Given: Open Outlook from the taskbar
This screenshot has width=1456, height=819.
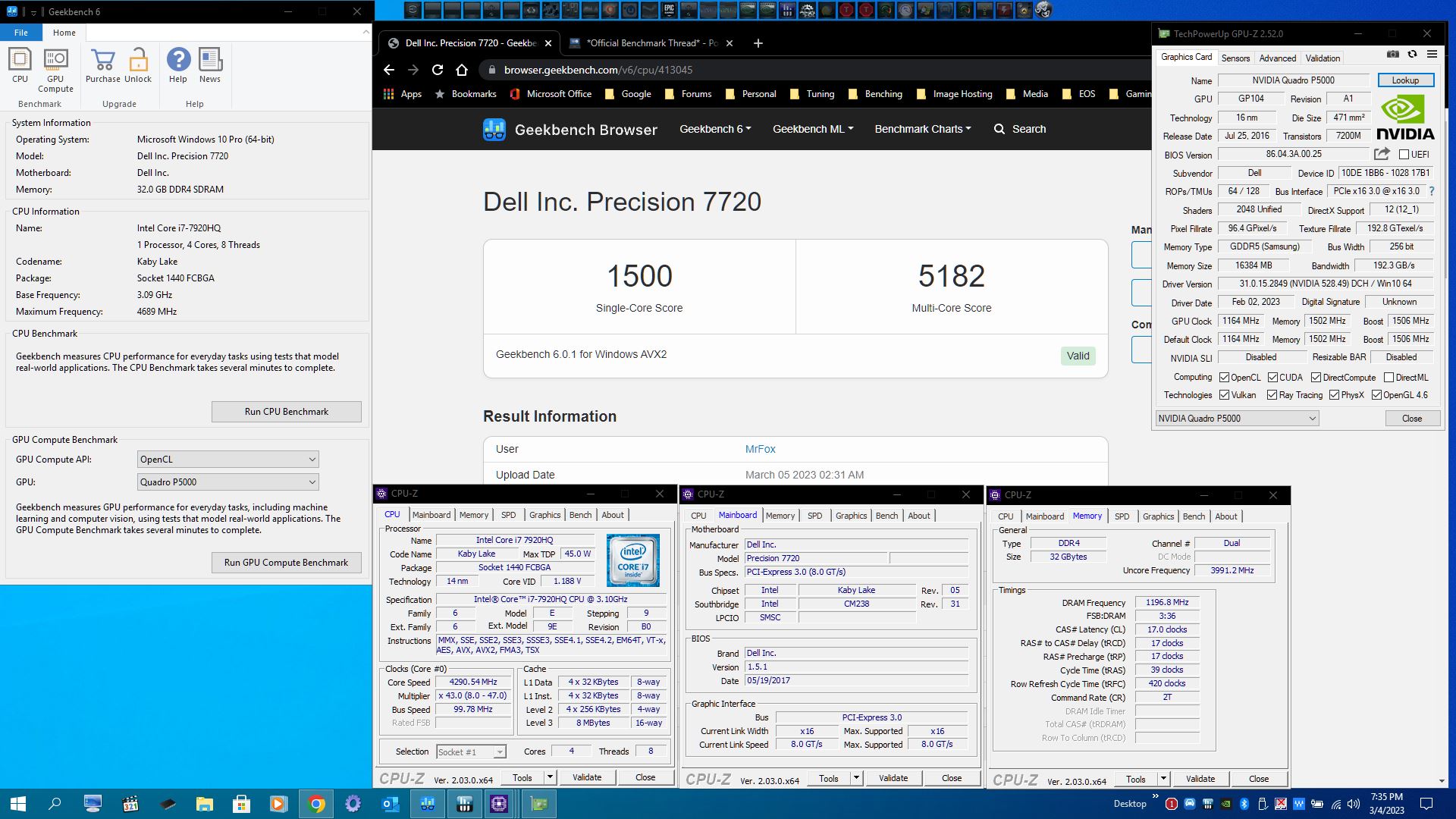Looking at the screenshot, I should pos(391,804).
